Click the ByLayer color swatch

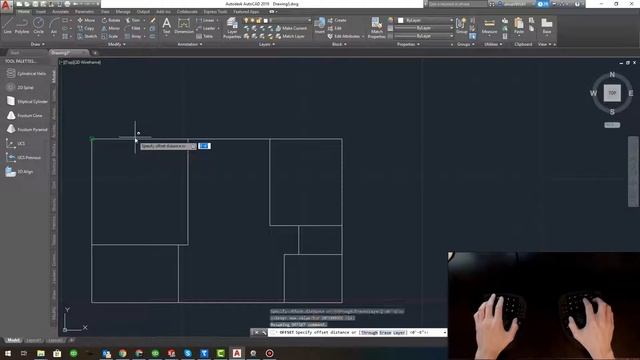point(400,20)
